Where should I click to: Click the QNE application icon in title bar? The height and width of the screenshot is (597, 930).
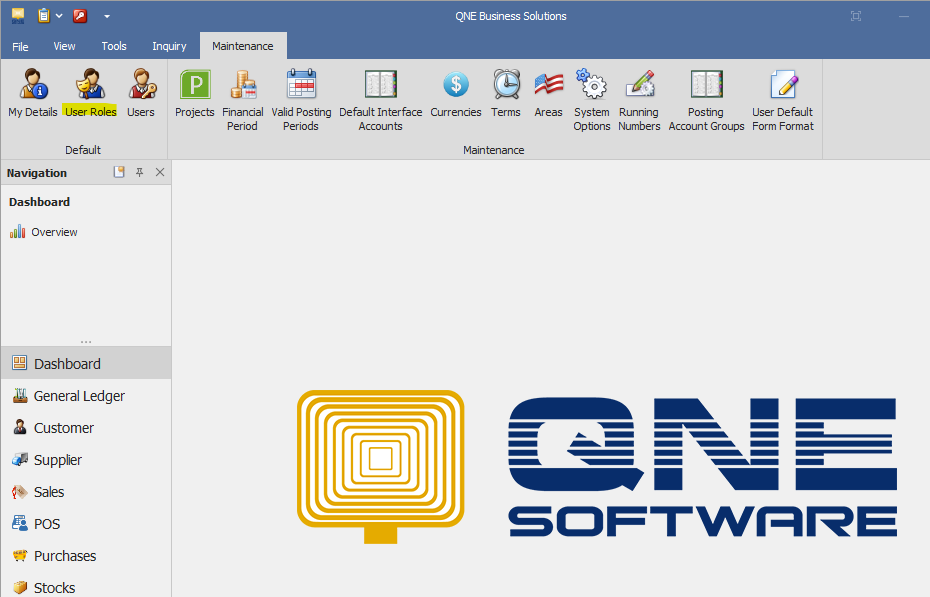click(18, 15)
